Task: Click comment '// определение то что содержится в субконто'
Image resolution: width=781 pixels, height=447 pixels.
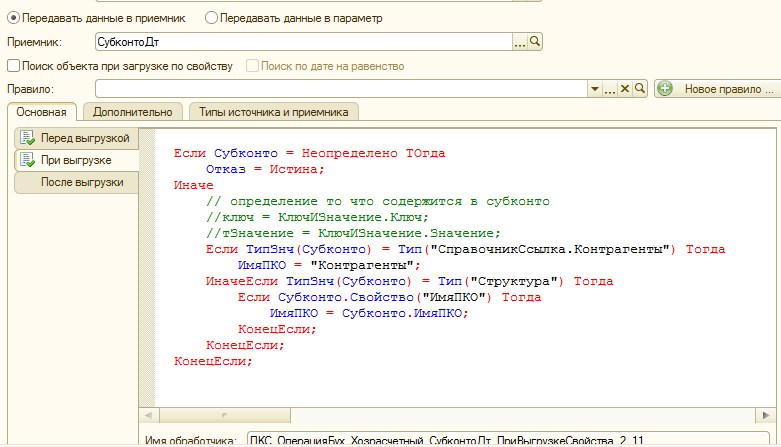Action: coord(378,201)
